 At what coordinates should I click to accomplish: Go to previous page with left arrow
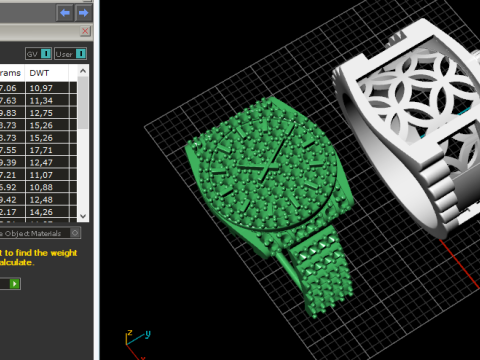pos(65,13)
